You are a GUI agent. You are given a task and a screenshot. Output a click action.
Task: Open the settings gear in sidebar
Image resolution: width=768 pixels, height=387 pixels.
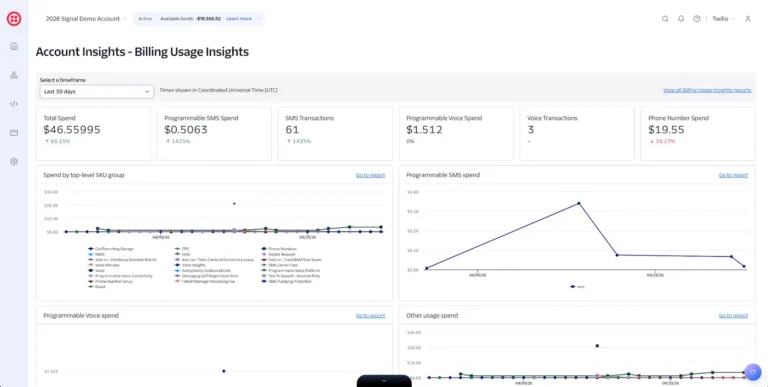[14, 162]
